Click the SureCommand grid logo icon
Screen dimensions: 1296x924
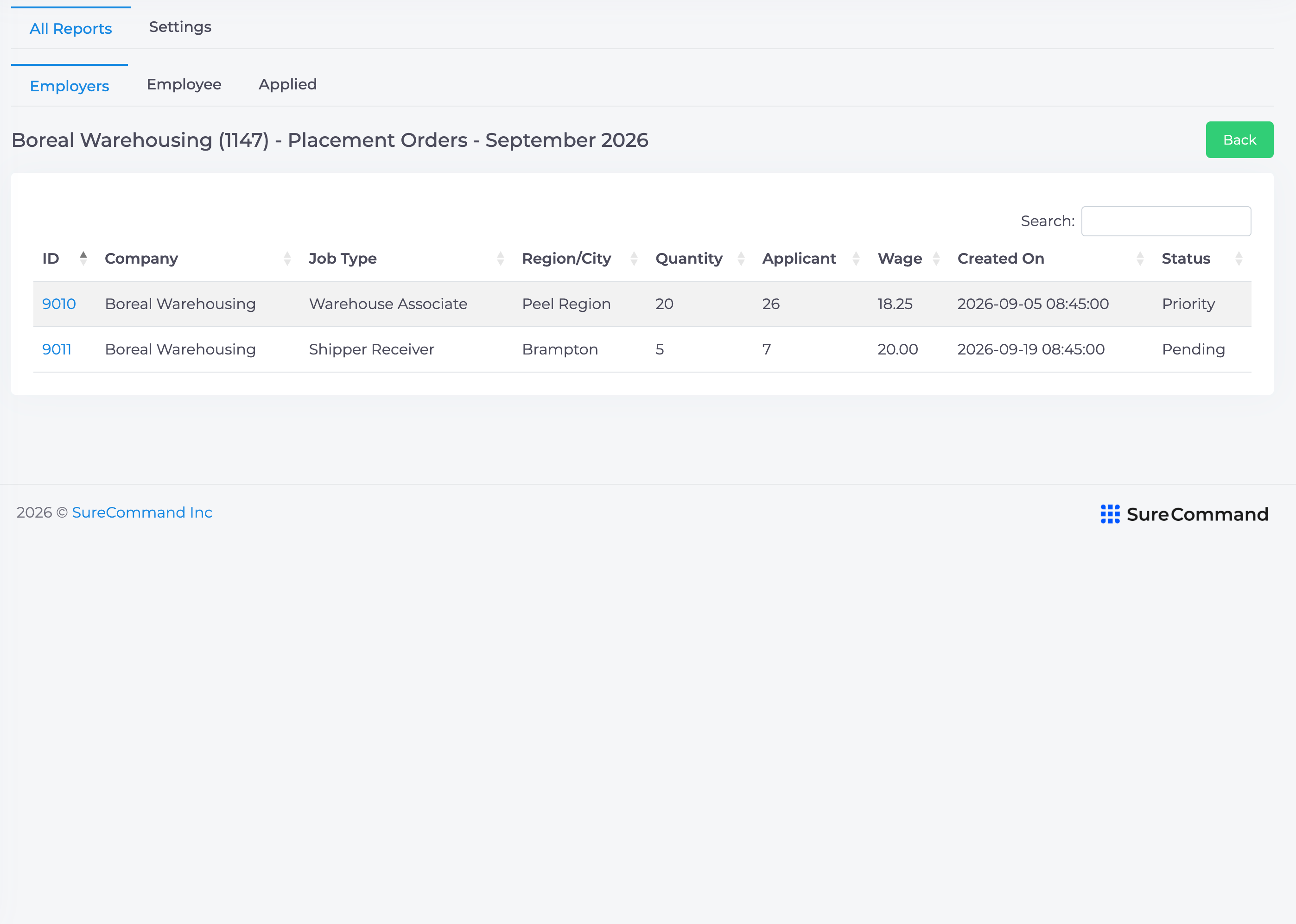(1110, 514)
